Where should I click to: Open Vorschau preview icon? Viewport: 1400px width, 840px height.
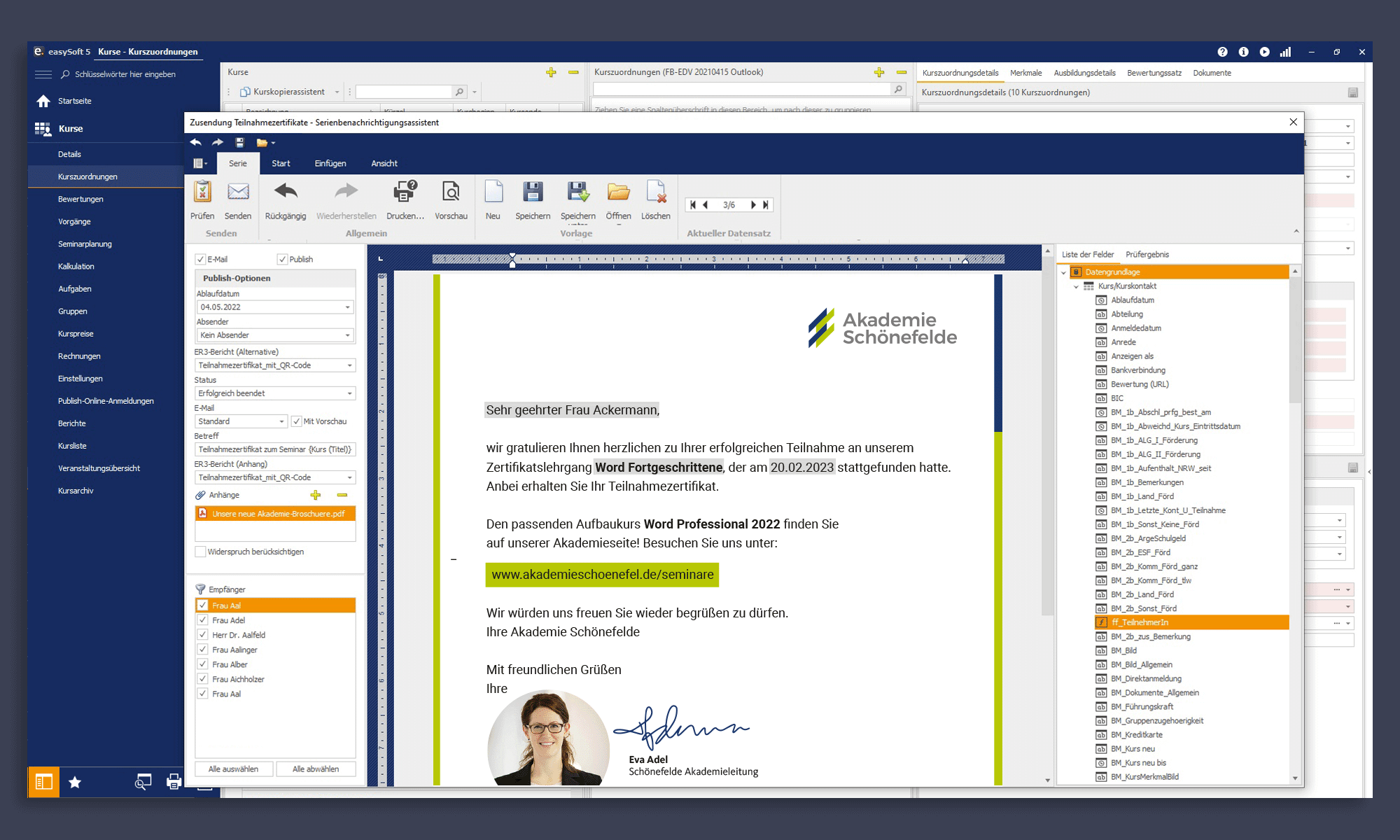click(451, 191)
